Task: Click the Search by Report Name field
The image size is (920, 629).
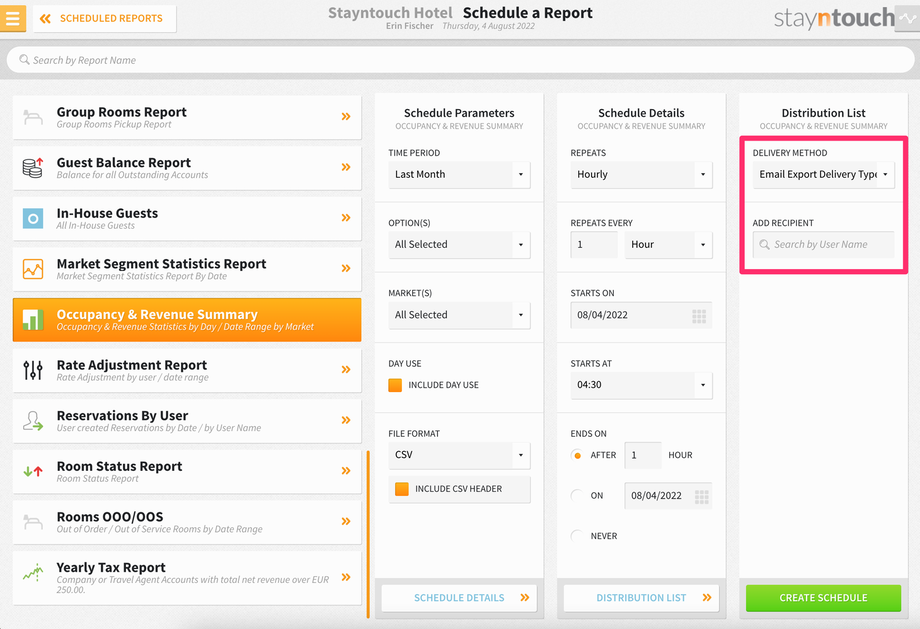Action: [461, 60]
